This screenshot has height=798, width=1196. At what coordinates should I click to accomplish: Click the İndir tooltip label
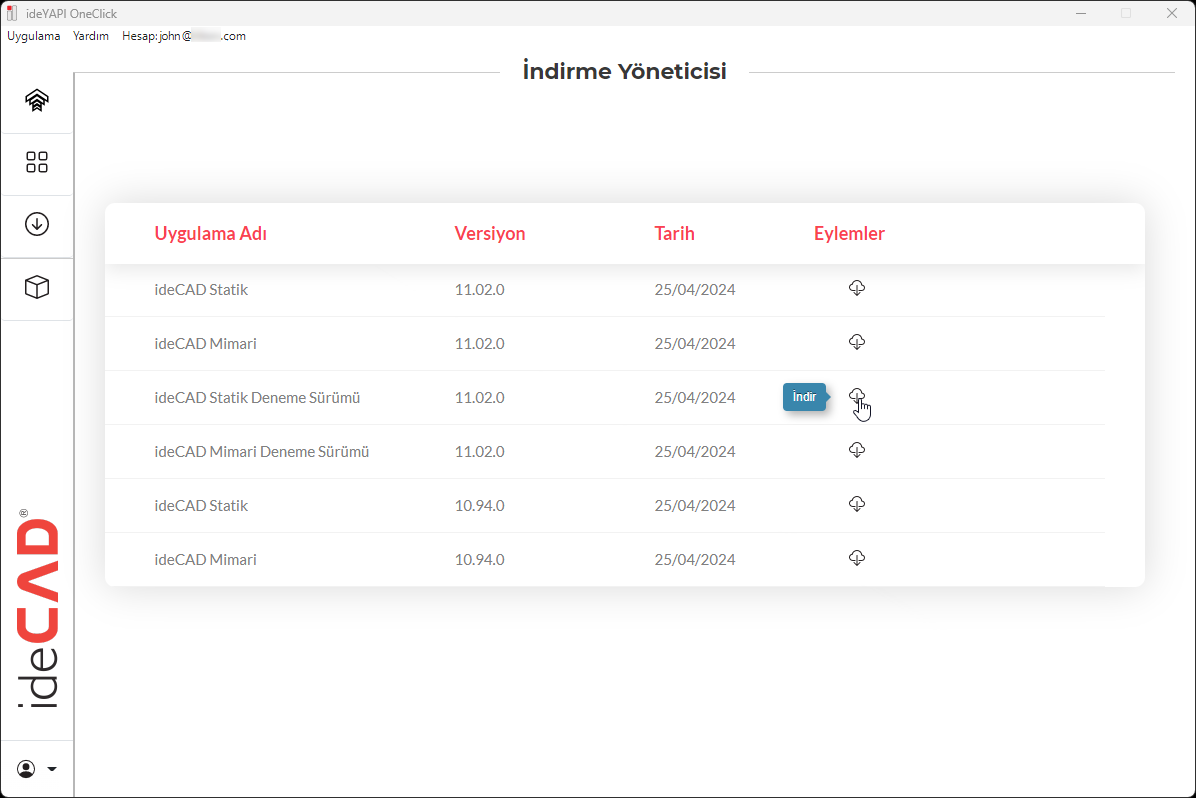coord(804,397)
